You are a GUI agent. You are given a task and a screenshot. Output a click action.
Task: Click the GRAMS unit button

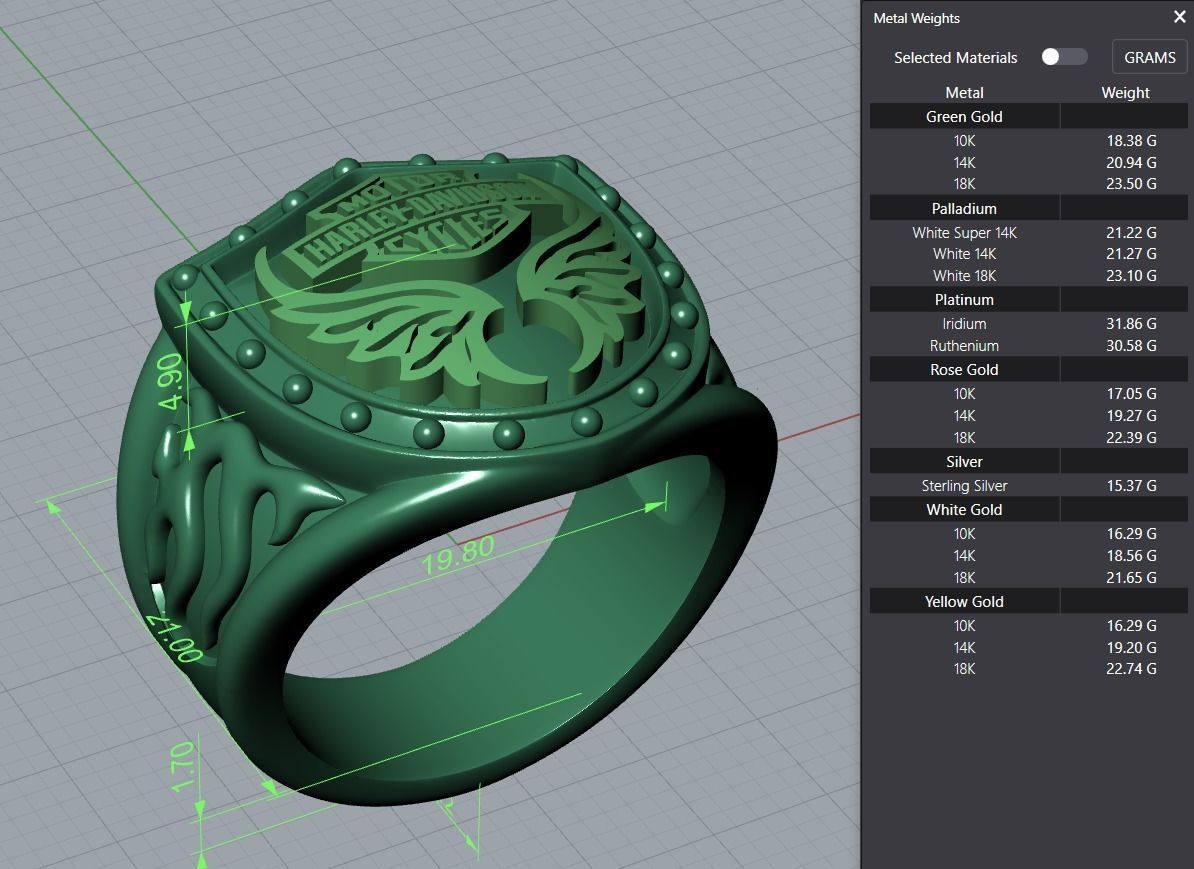coord(1149,57)
